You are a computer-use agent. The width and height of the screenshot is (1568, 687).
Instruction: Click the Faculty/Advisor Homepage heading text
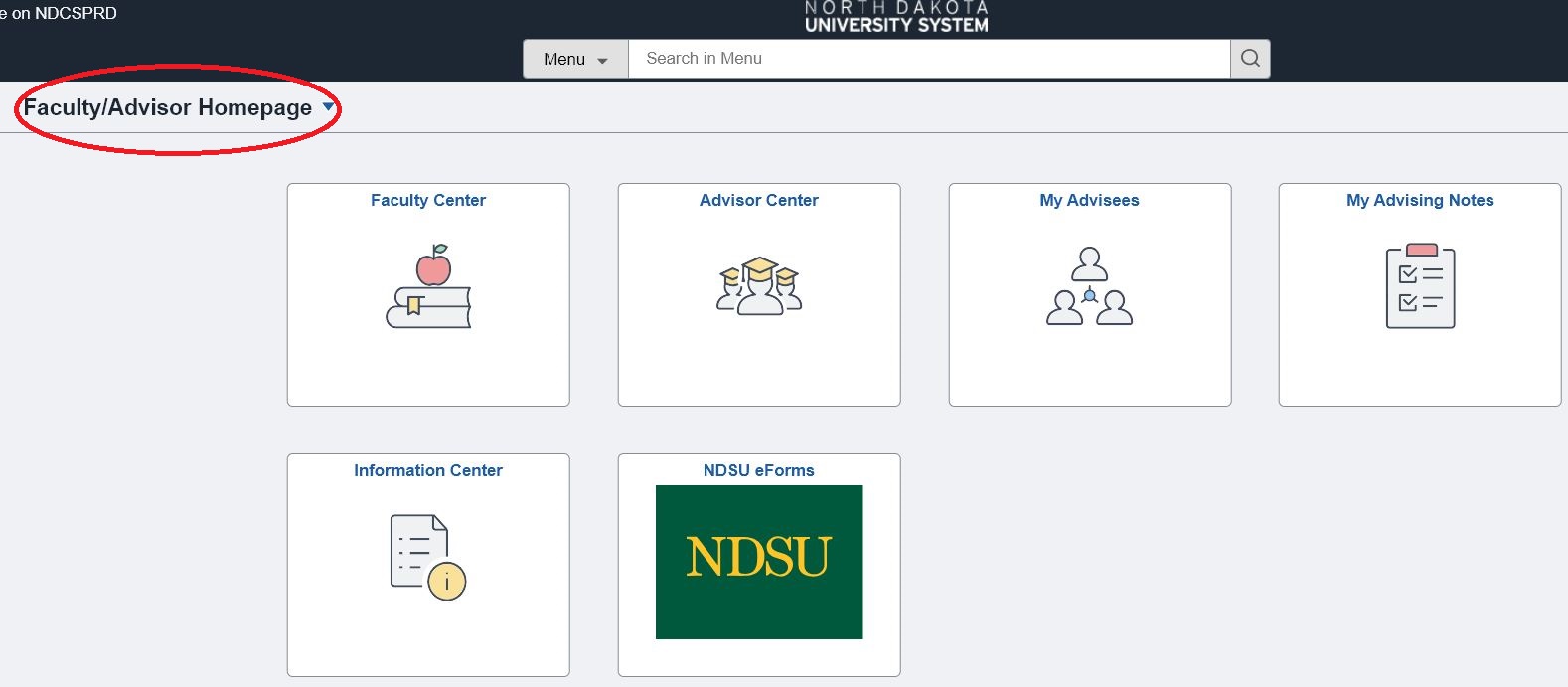(x=167, y=107)
